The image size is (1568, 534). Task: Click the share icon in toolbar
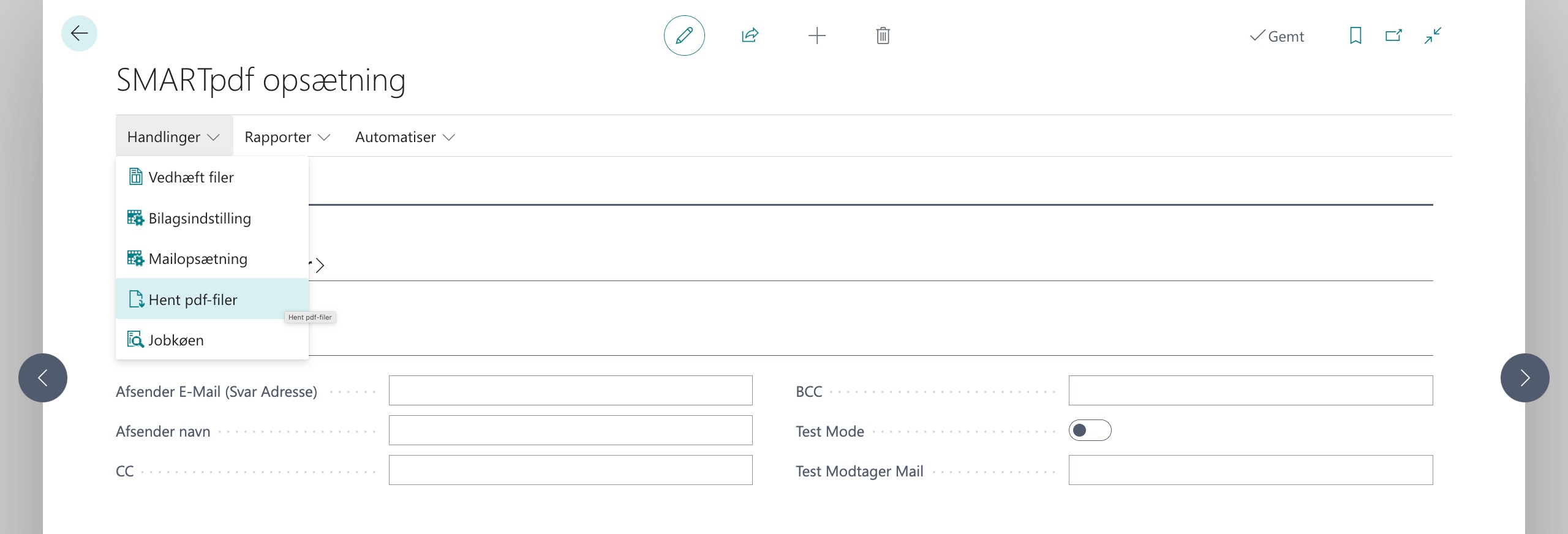click(750, 36)
